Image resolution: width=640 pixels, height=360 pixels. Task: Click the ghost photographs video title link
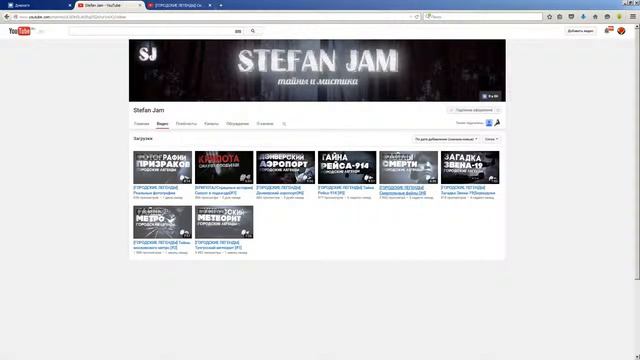(156, 190)
